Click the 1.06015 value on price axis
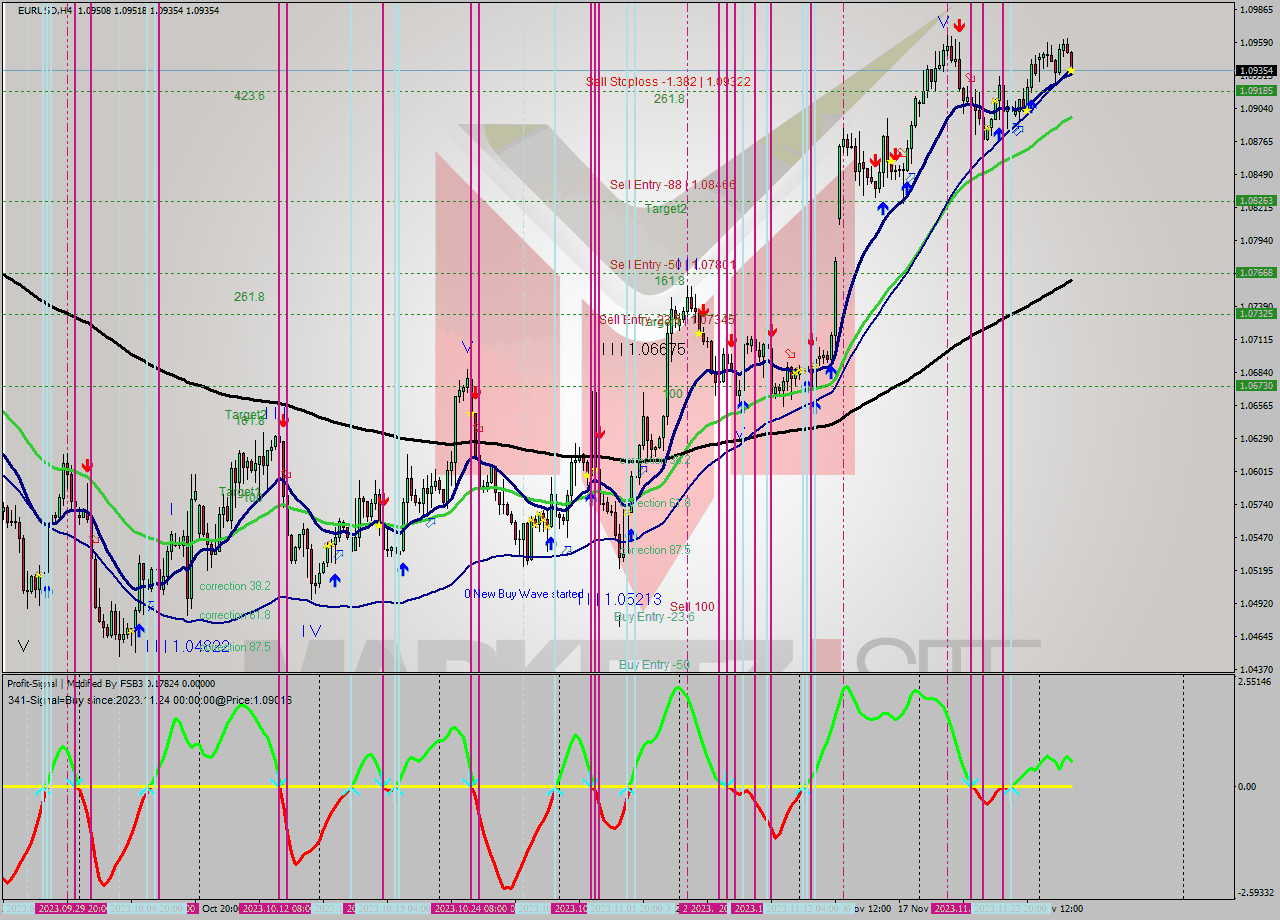The image size is (1280, 920). (1255, 472)
